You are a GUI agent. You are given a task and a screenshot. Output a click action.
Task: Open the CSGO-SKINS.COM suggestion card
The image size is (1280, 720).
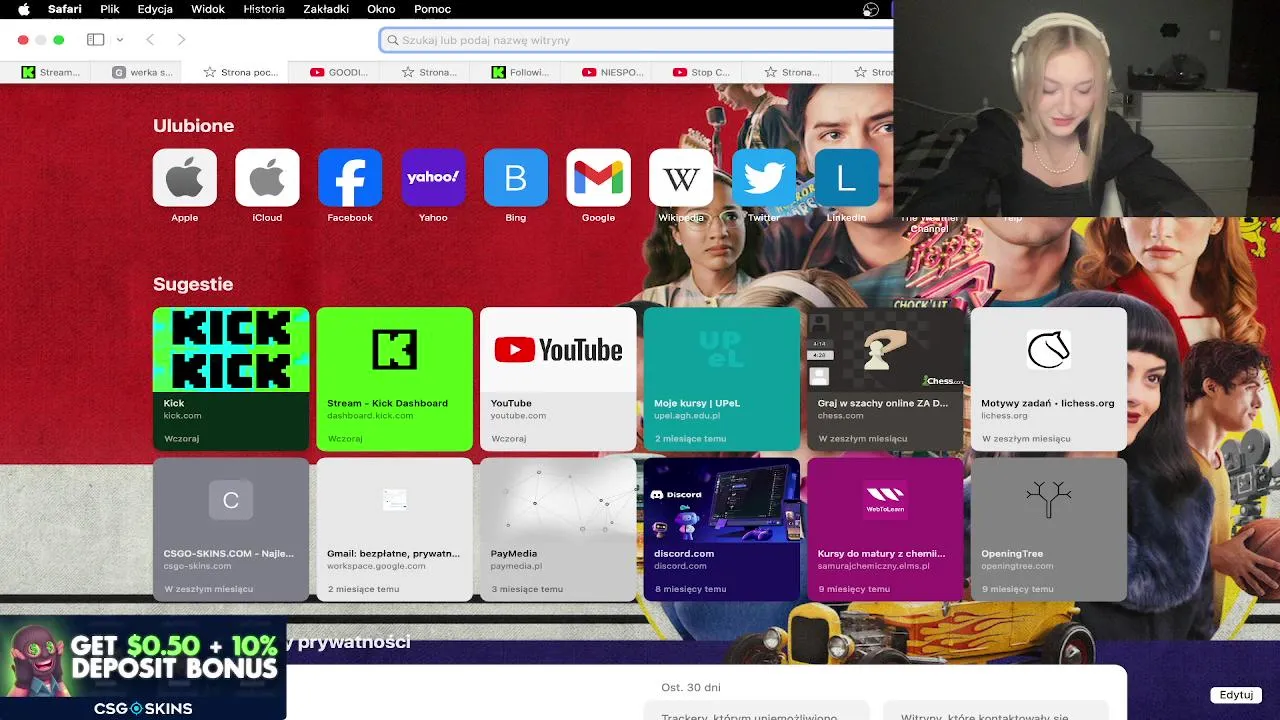coord(231,529)
